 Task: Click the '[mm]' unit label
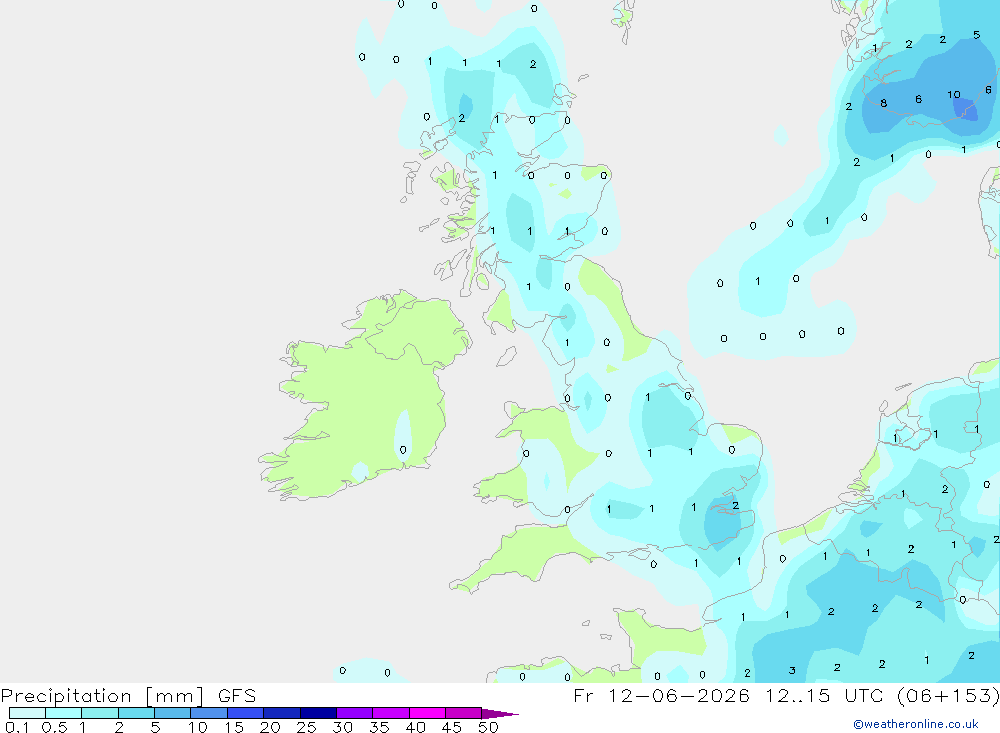pos(175,696)
